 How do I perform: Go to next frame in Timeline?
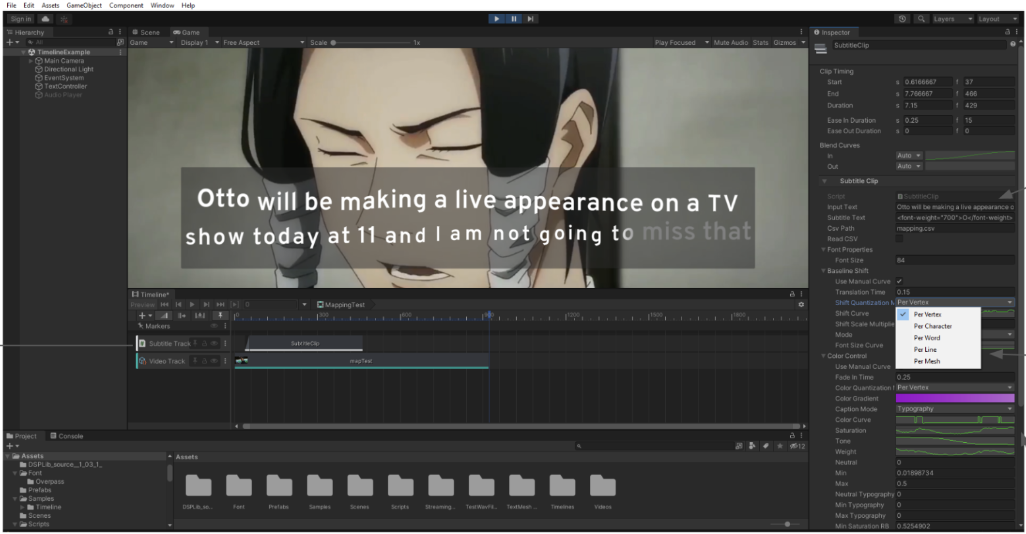pyautogui.click(x=206, y=304)
